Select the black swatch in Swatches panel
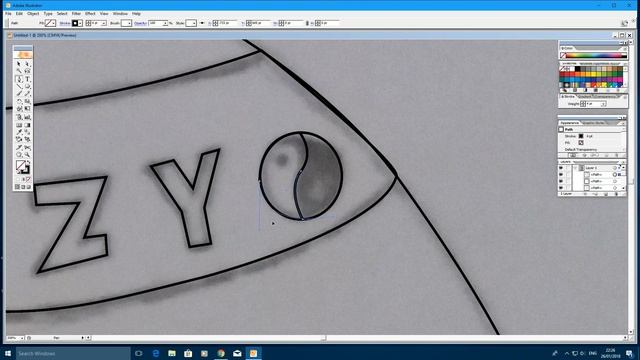640x360 pixels. click(x=578, y=69)
